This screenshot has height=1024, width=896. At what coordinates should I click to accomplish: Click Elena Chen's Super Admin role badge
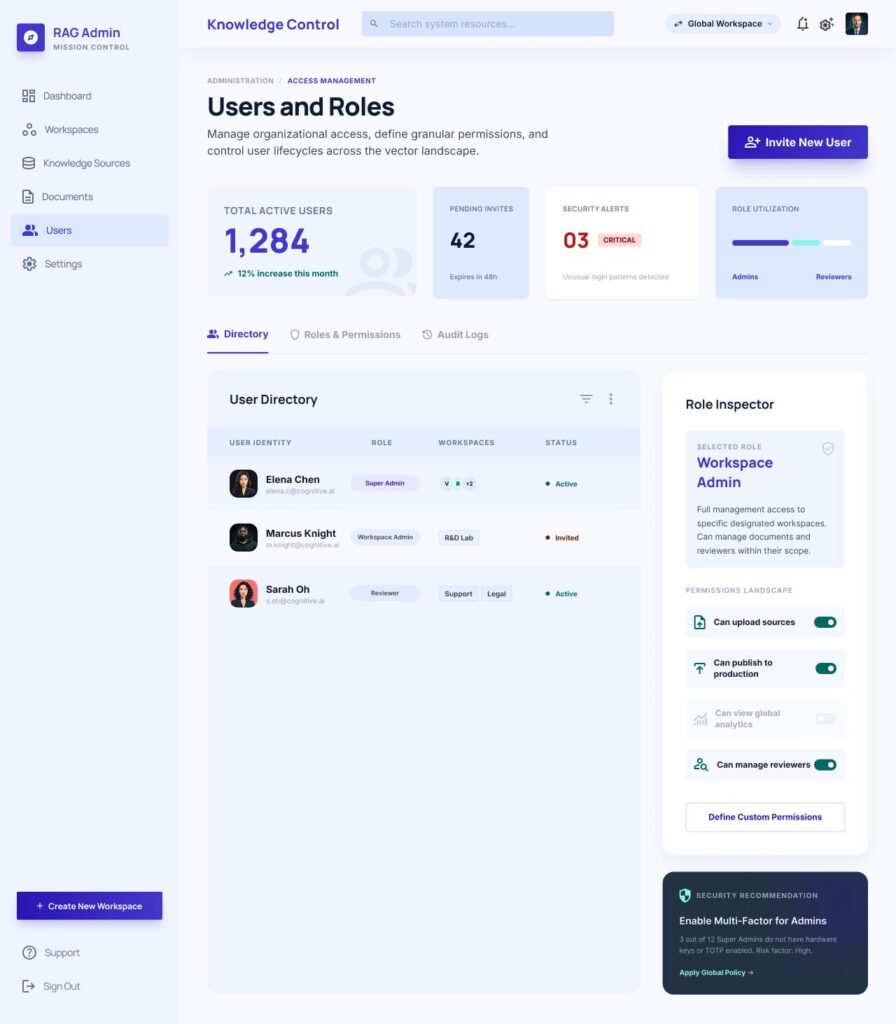click(385, 483)
